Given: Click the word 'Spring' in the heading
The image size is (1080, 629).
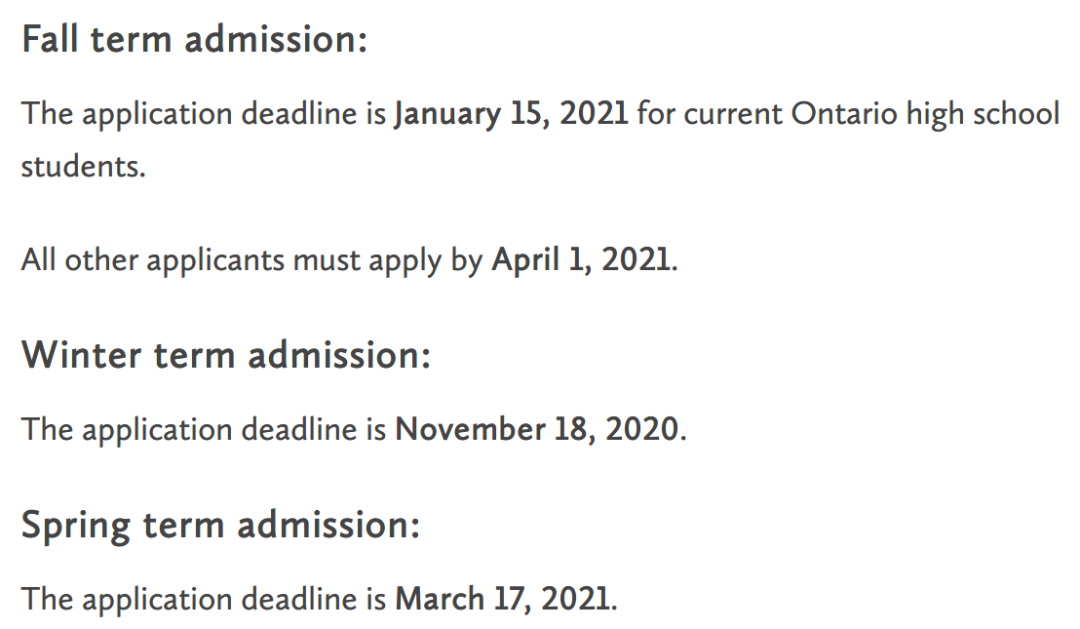Looking at the screenshot, I should tap(76, 527).
